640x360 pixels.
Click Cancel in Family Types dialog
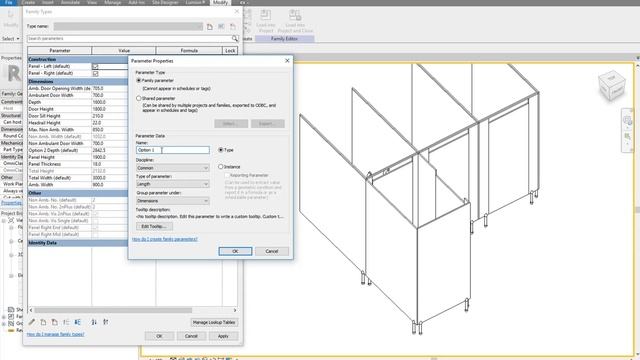191,336
